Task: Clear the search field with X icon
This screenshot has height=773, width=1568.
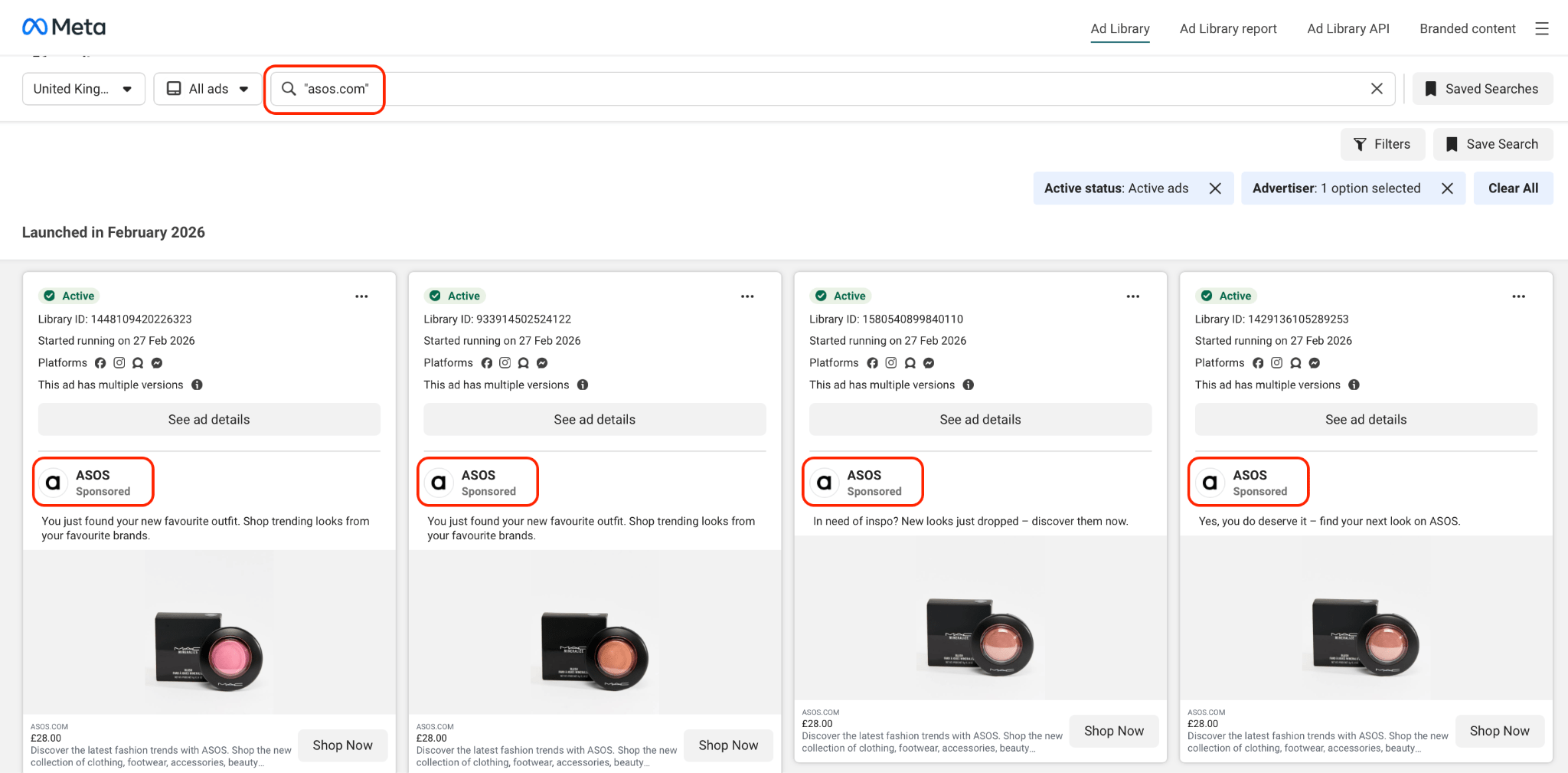Action: click(1377, 89)
